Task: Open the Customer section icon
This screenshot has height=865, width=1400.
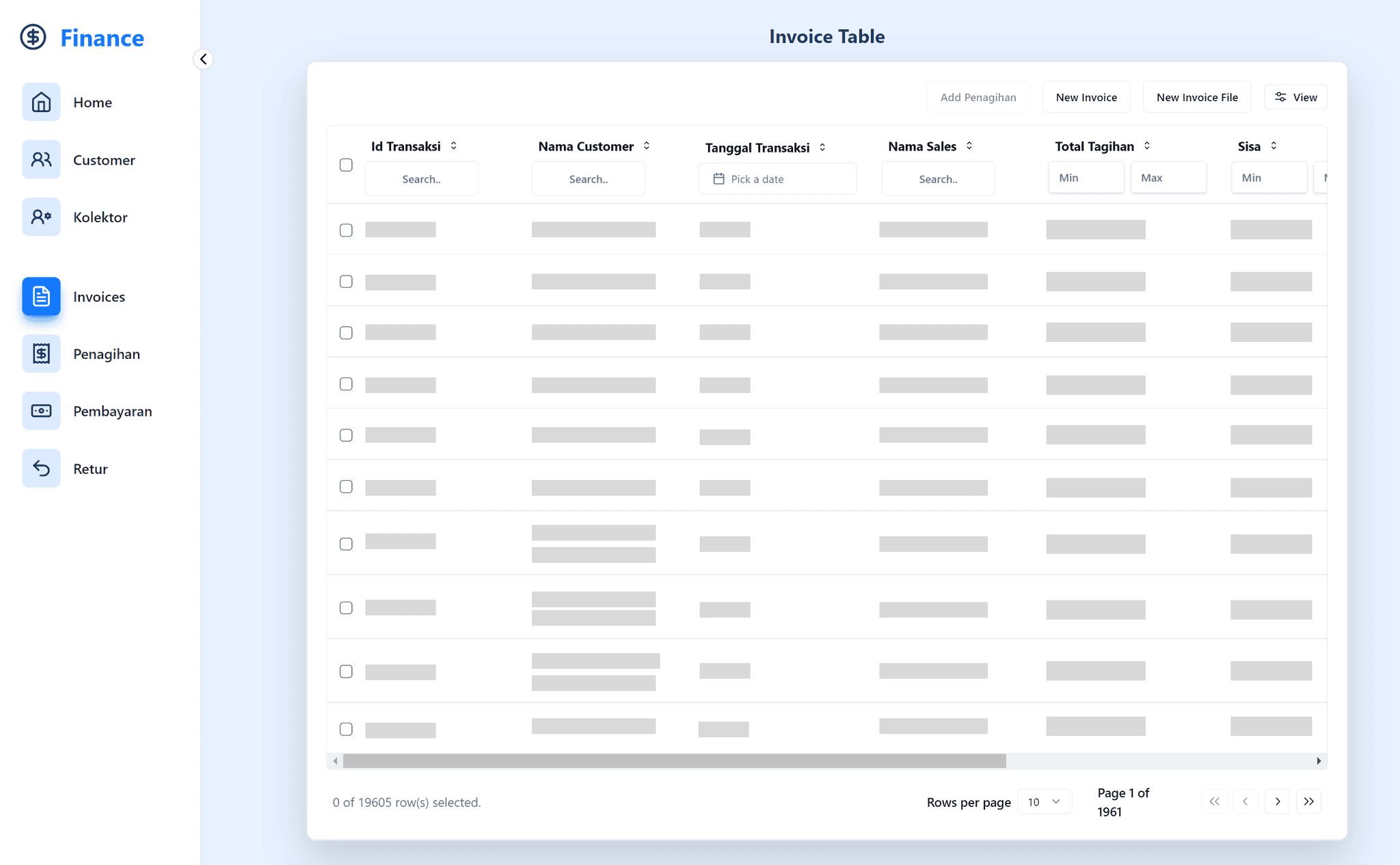Action: click(x=41, y=159)
